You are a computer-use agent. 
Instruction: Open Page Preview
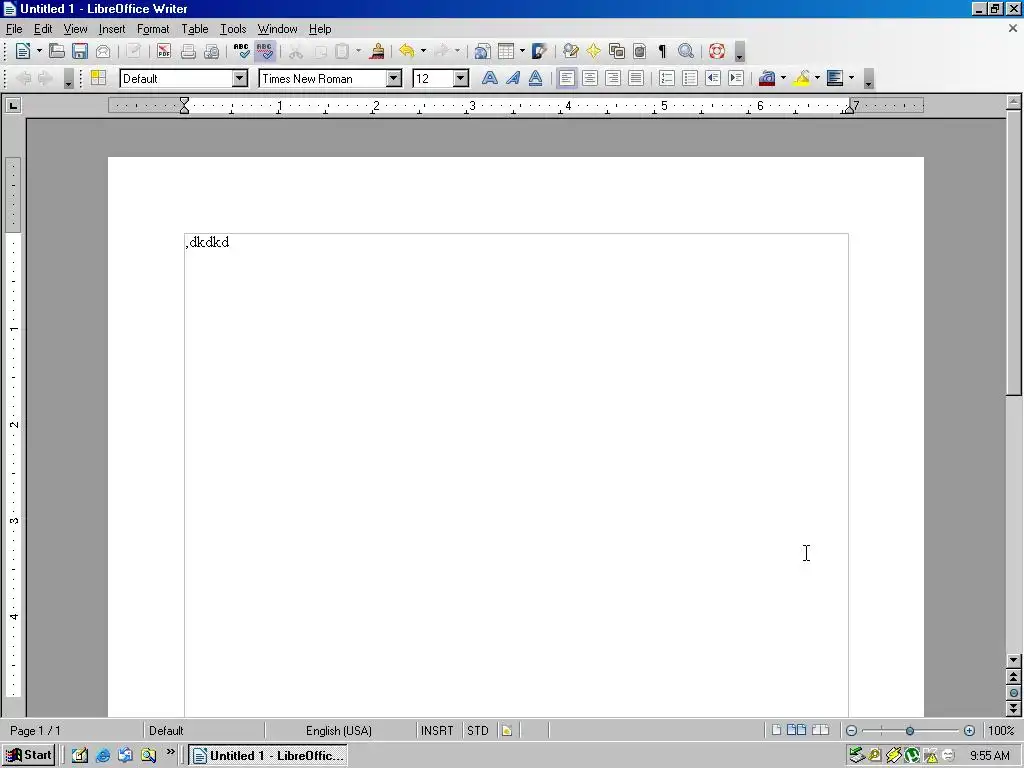click(212, 51)
